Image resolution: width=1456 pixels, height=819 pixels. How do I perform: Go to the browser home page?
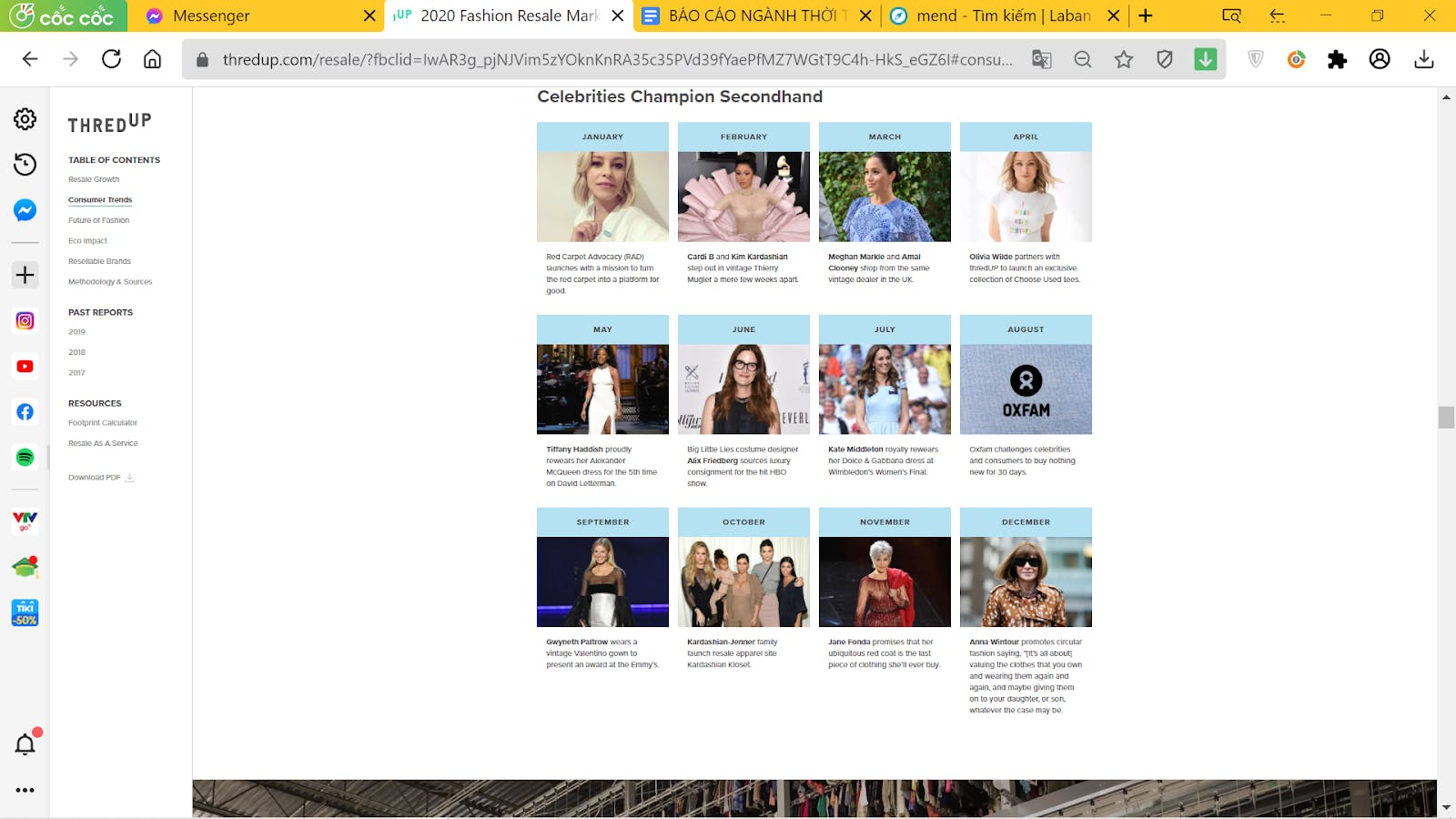tap(152, 59)
